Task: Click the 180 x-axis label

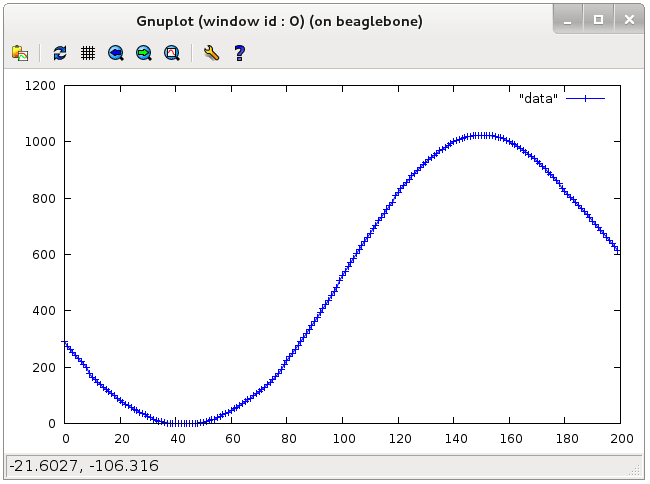Action: click(567, 438)
